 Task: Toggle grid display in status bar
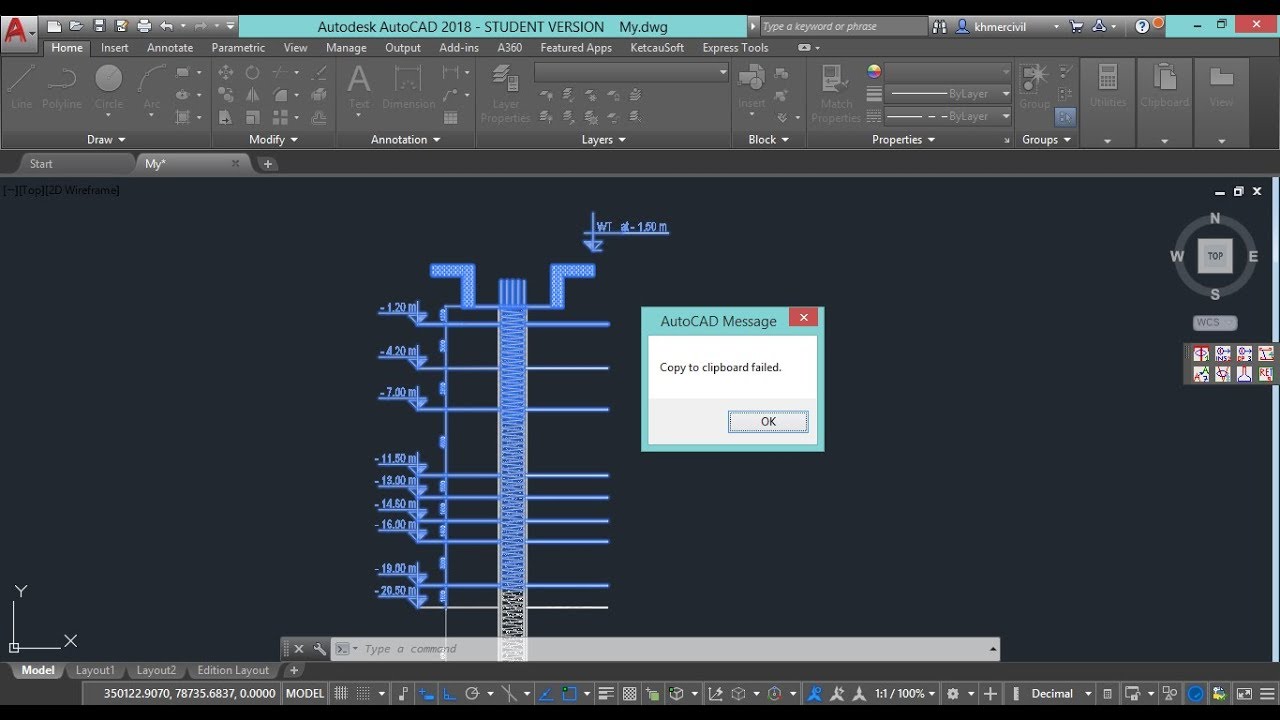tap(341, 693)
